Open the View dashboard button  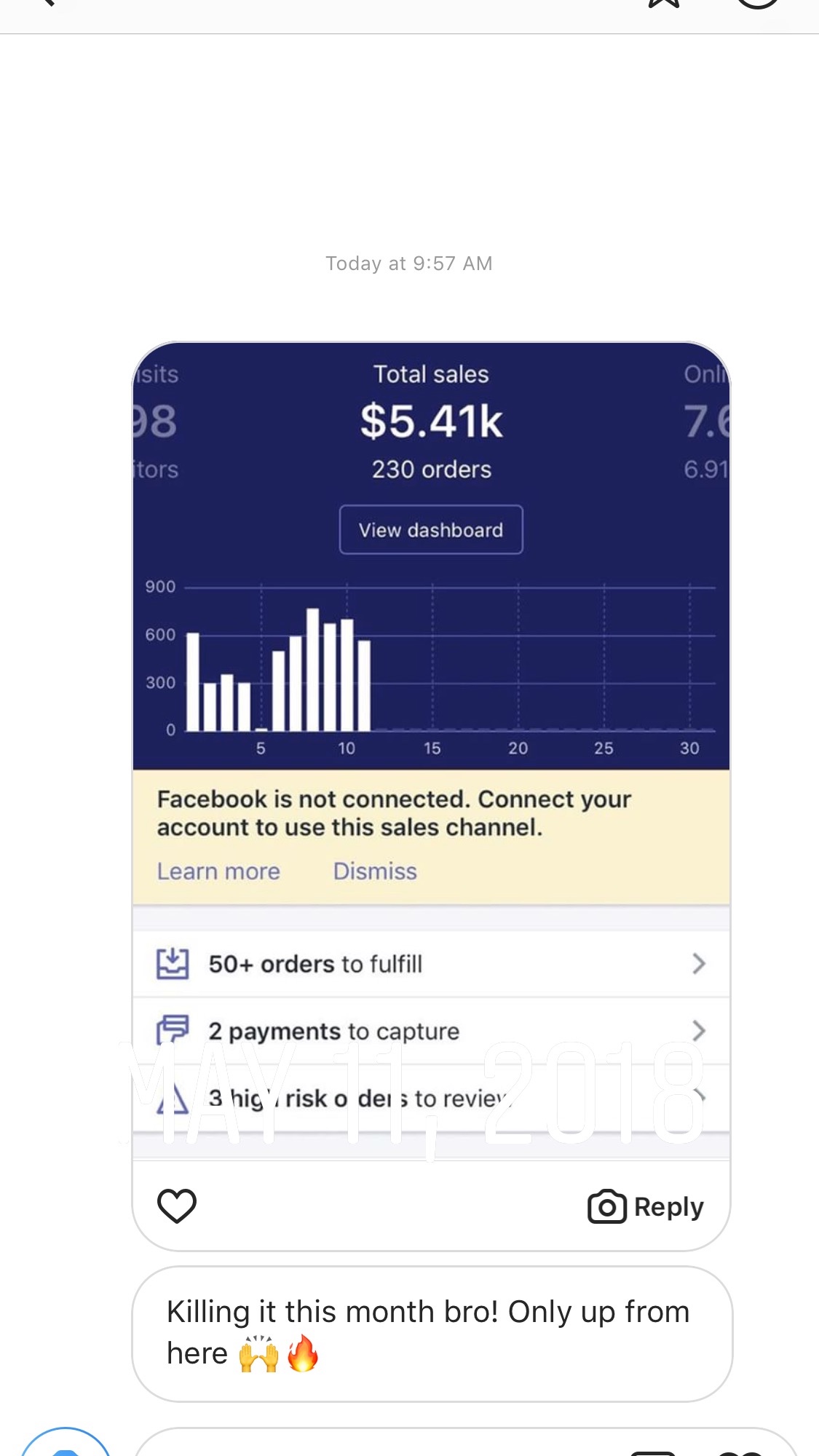point(431,529)
